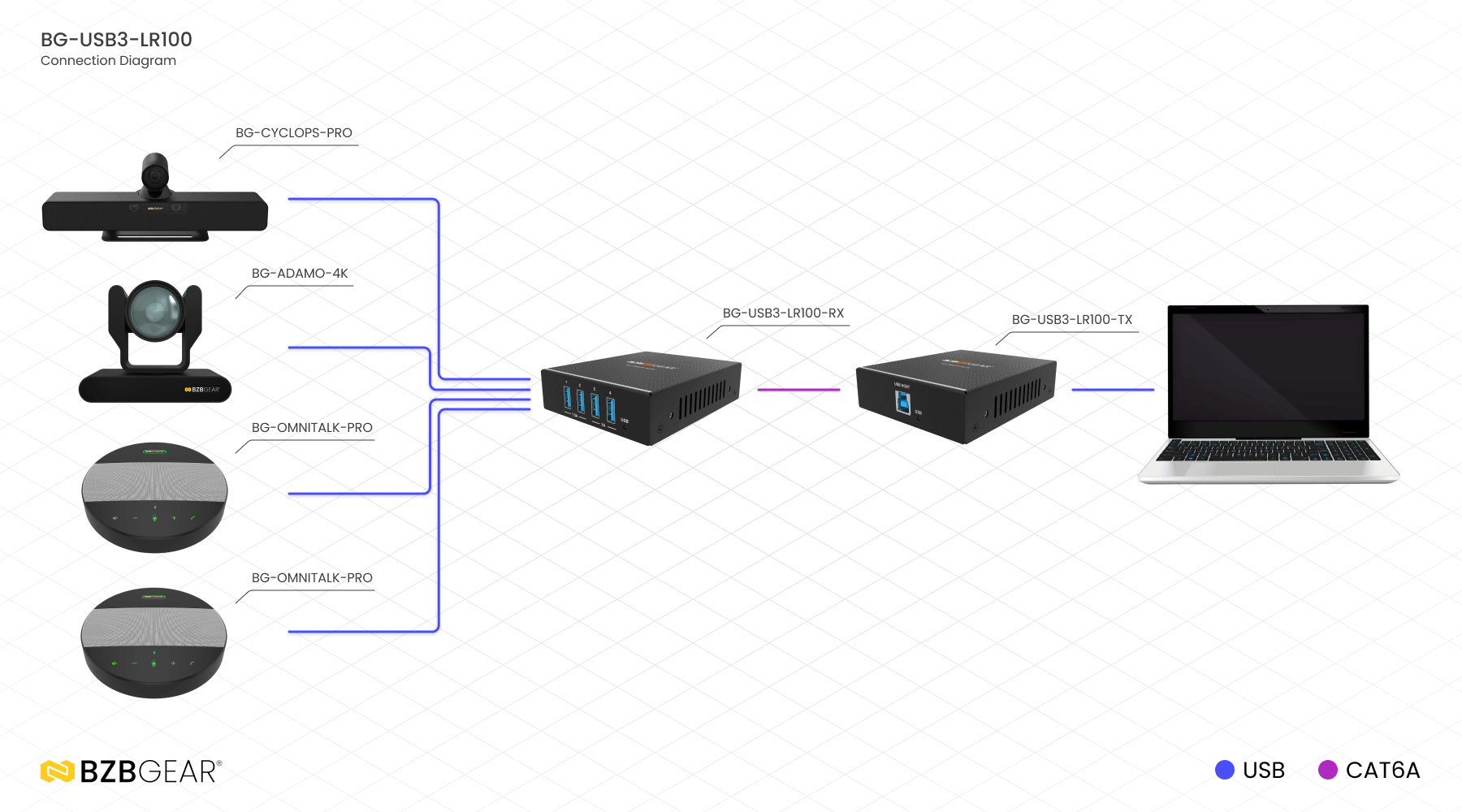Click the BG-USB3-LR100 title heading

tap(116, 40)
